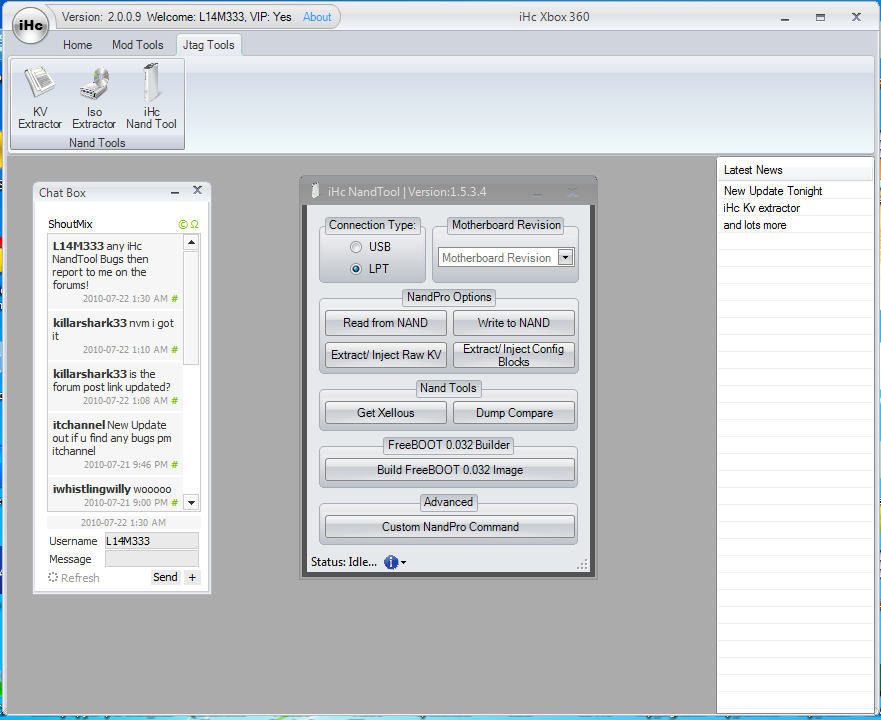Minimize the Chat Box panel
The width and height of the screenshot is (881, 720).
[175, 192]
